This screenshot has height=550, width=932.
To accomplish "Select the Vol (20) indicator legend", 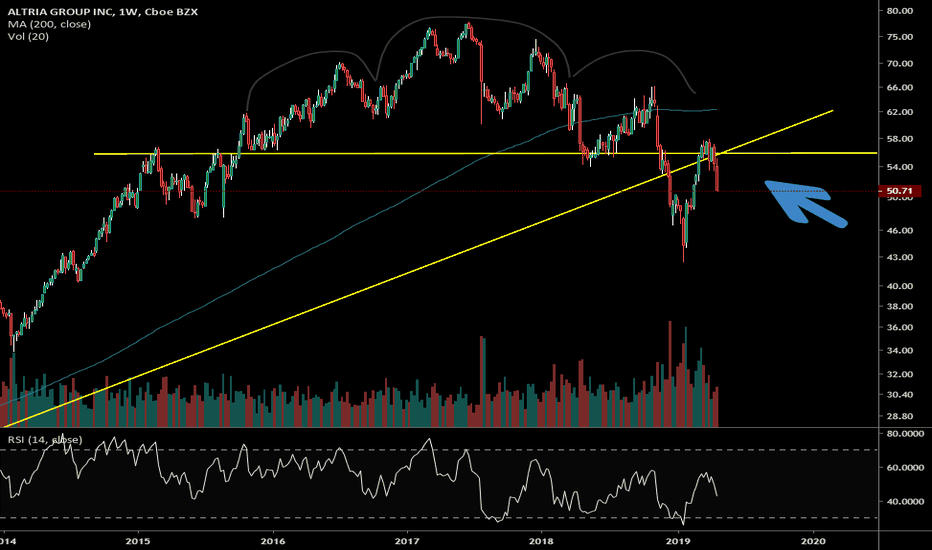I will point(29,37).
